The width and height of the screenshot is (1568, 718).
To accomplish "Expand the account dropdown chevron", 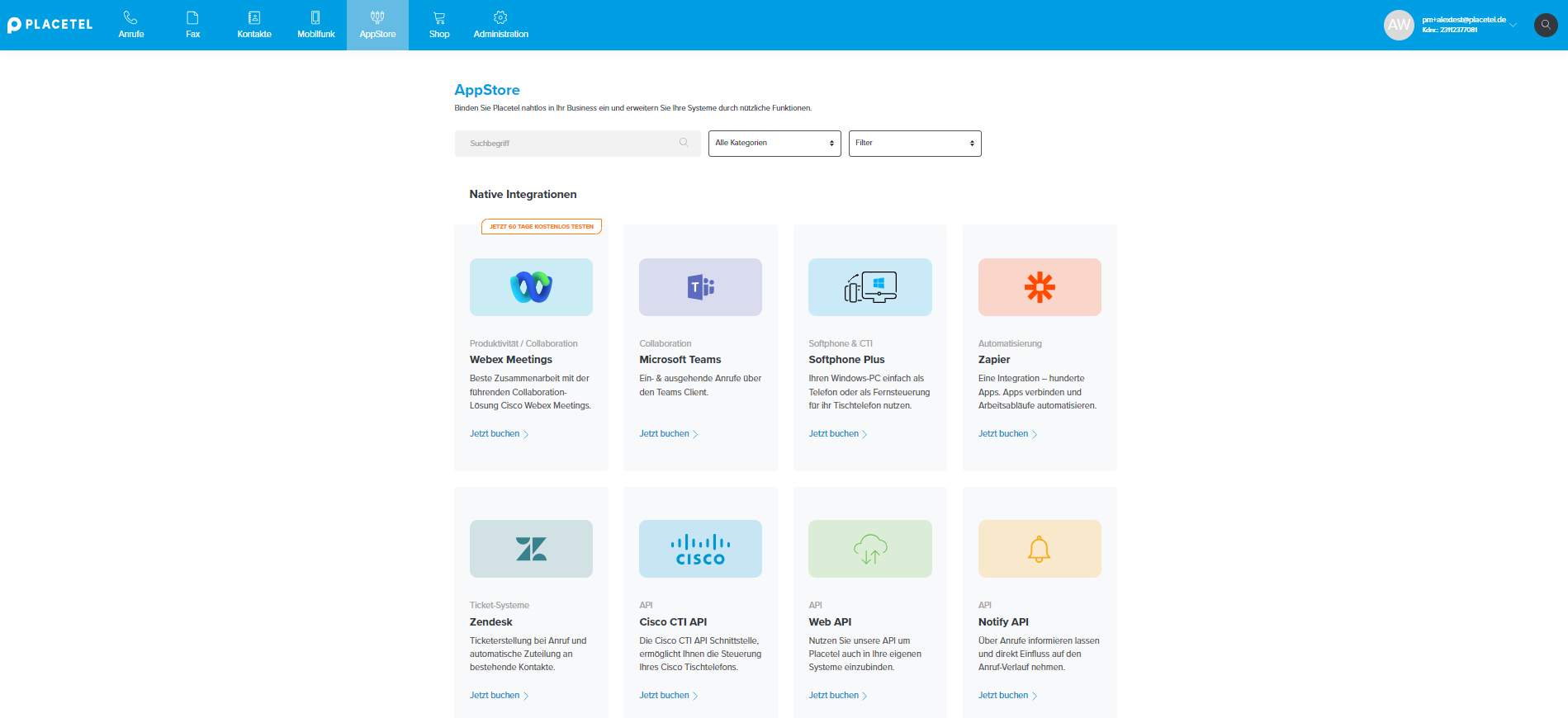I will (x=1514, y=25).
